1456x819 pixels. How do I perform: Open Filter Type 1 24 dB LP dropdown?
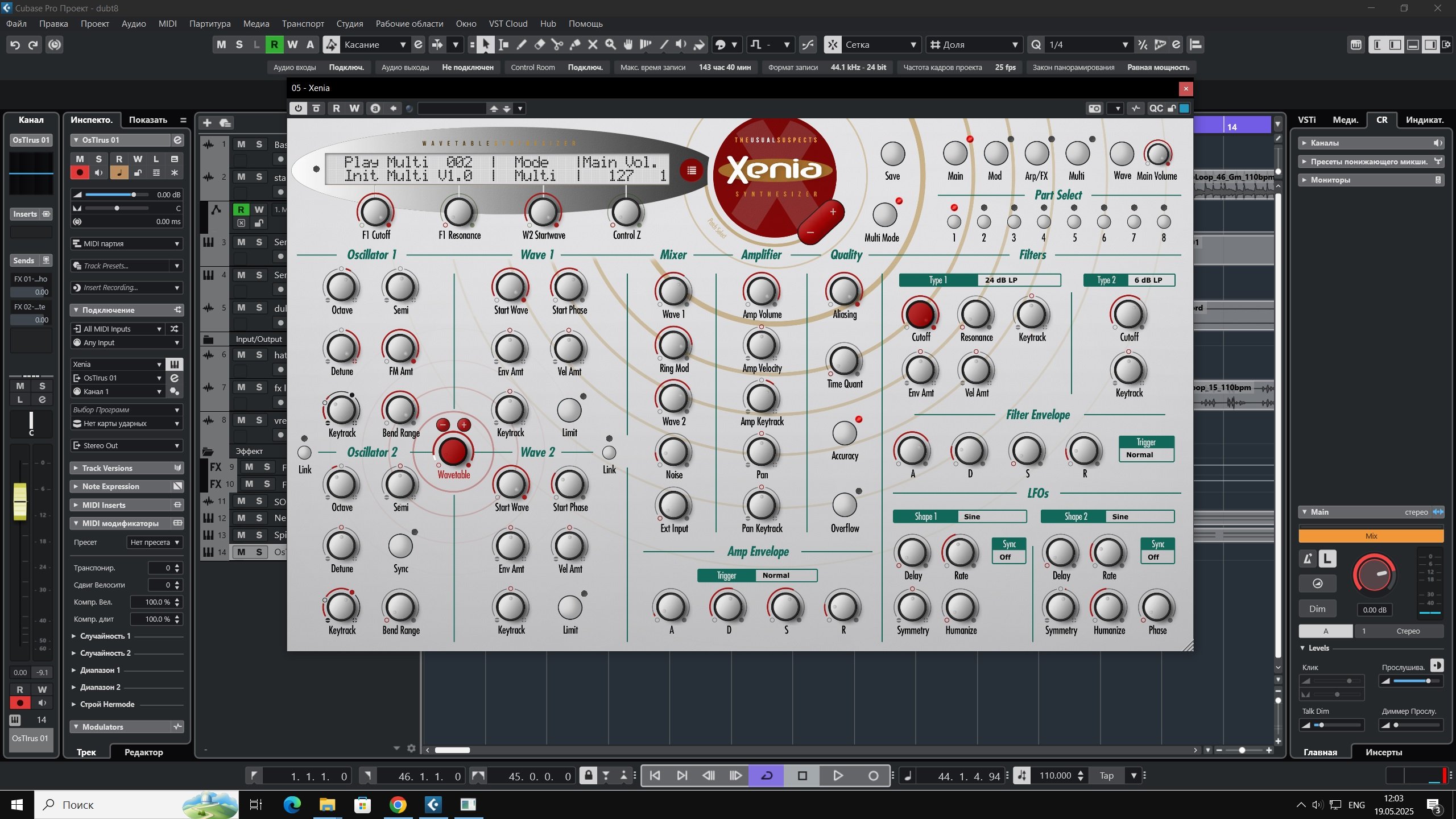coord(1018,280)
